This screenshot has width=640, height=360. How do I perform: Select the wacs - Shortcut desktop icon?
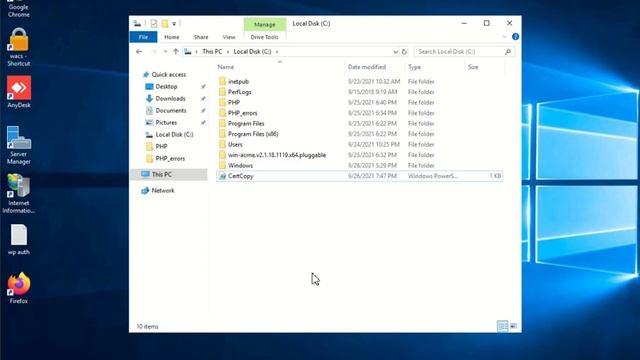[x=19, y=47]
